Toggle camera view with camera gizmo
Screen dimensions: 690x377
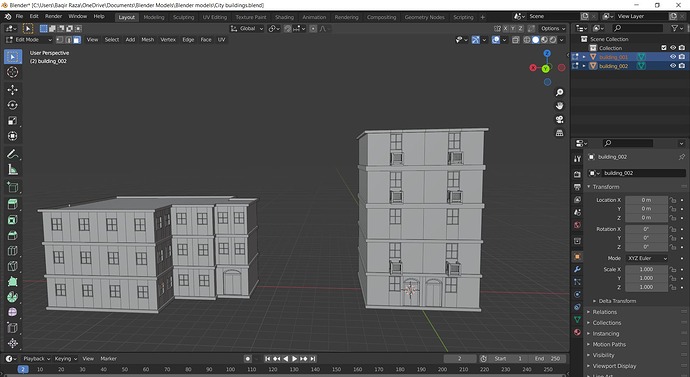pyautogui.click(x=559, y=119)
